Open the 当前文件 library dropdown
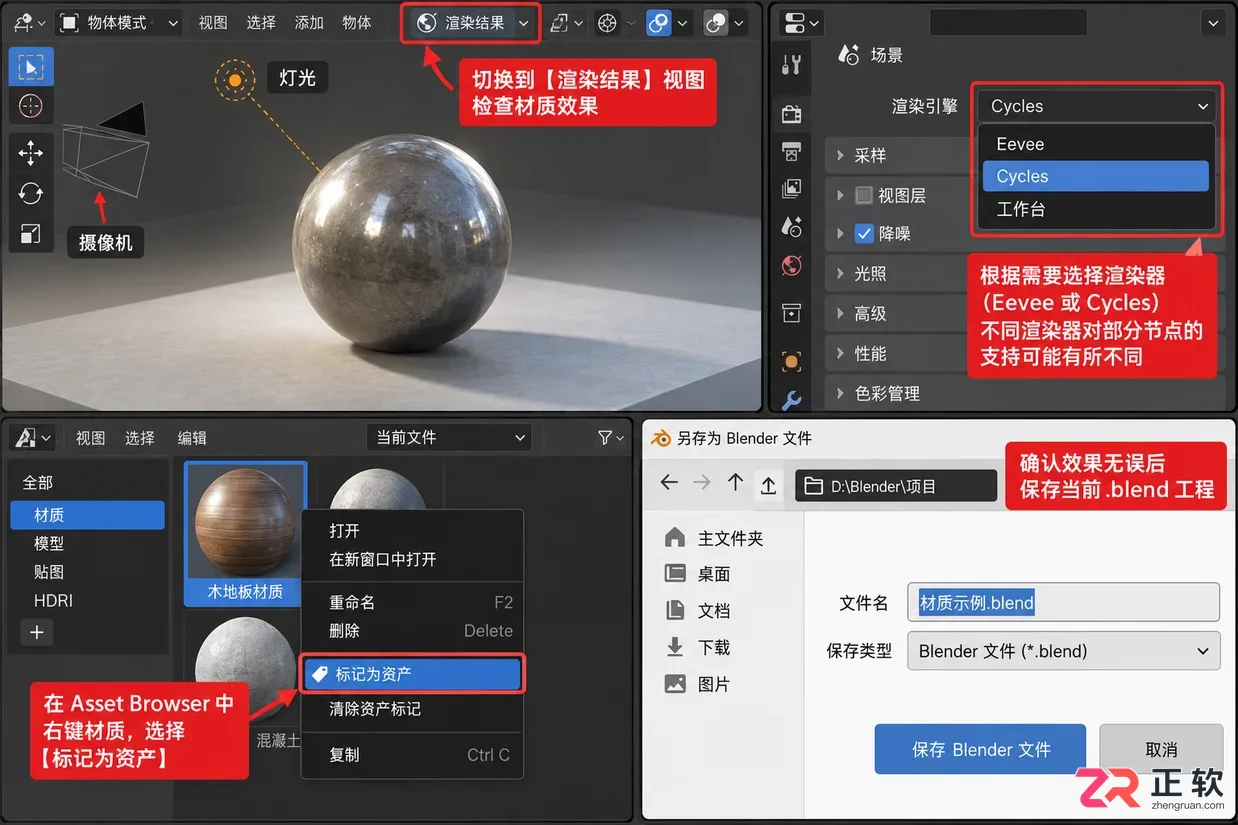The width and height of the screenshot is (1238, 825). 448,437
